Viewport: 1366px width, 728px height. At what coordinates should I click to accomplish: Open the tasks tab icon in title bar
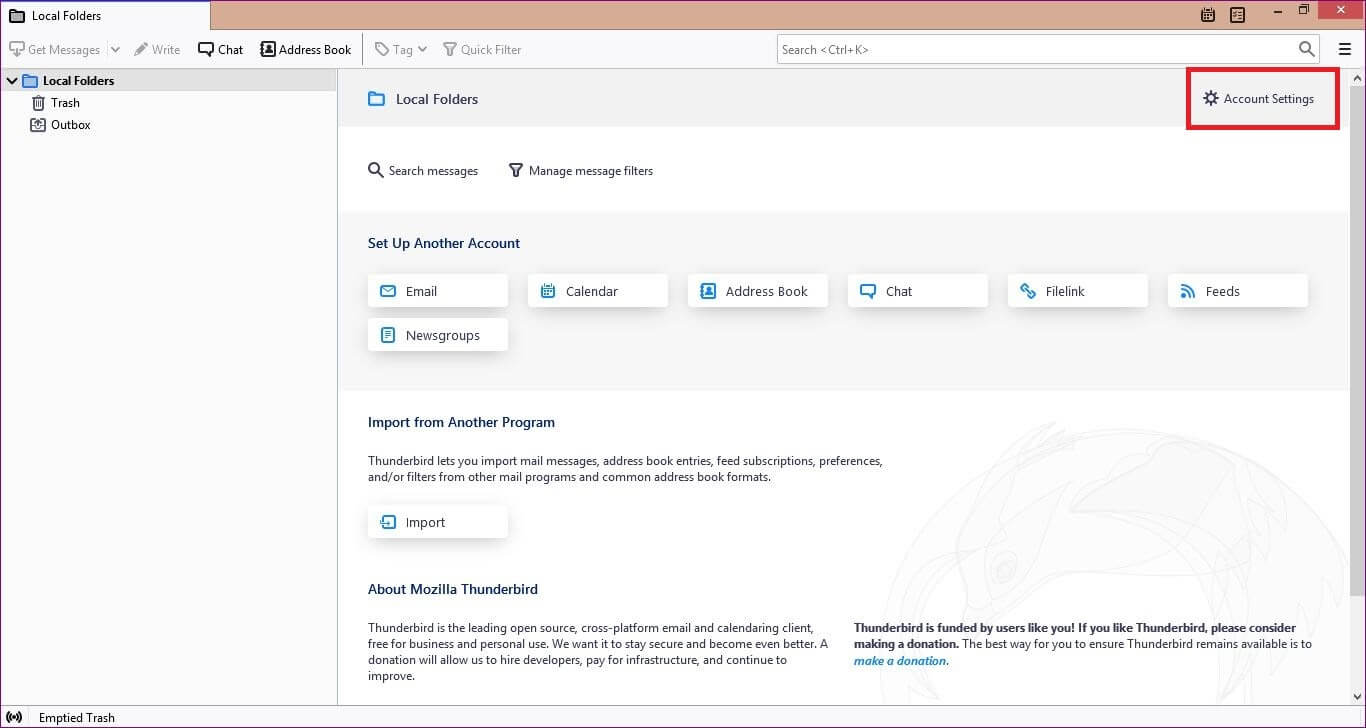point(1238,15)
